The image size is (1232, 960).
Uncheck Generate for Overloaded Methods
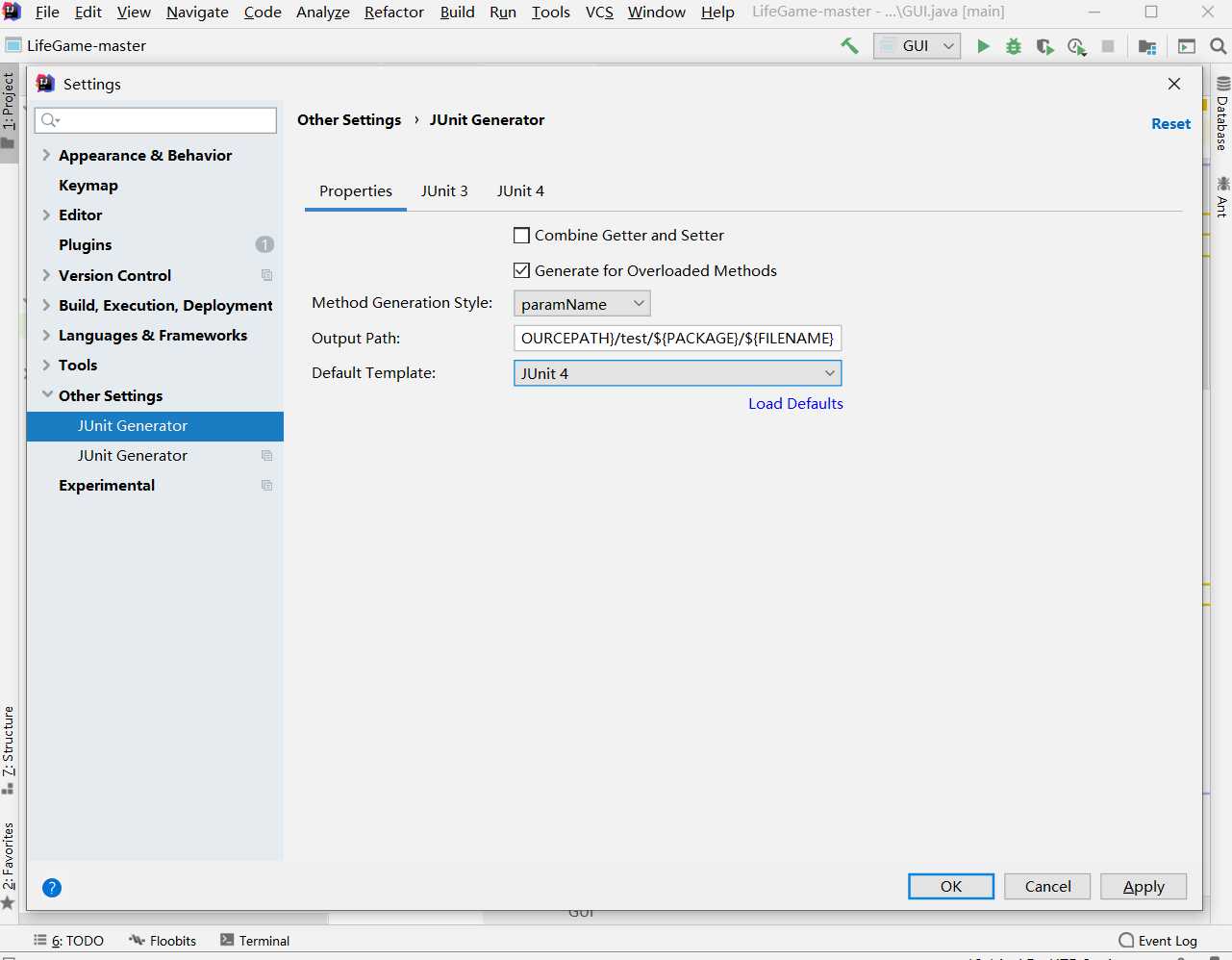click(x=522, y=270)
